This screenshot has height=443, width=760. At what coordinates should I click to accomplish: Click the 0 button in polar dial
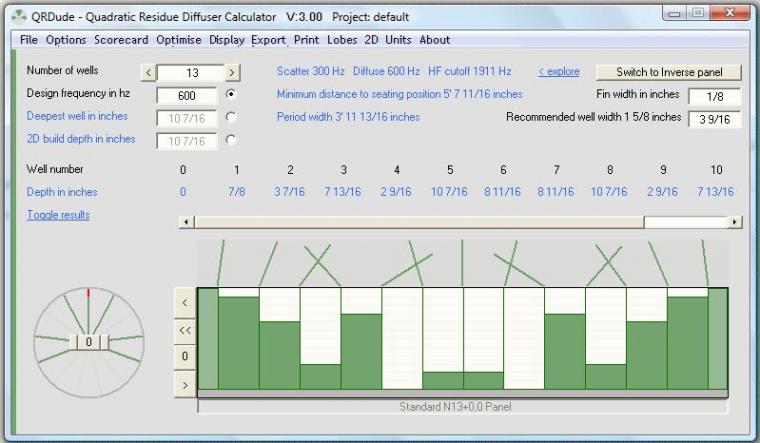coord(89,342)
